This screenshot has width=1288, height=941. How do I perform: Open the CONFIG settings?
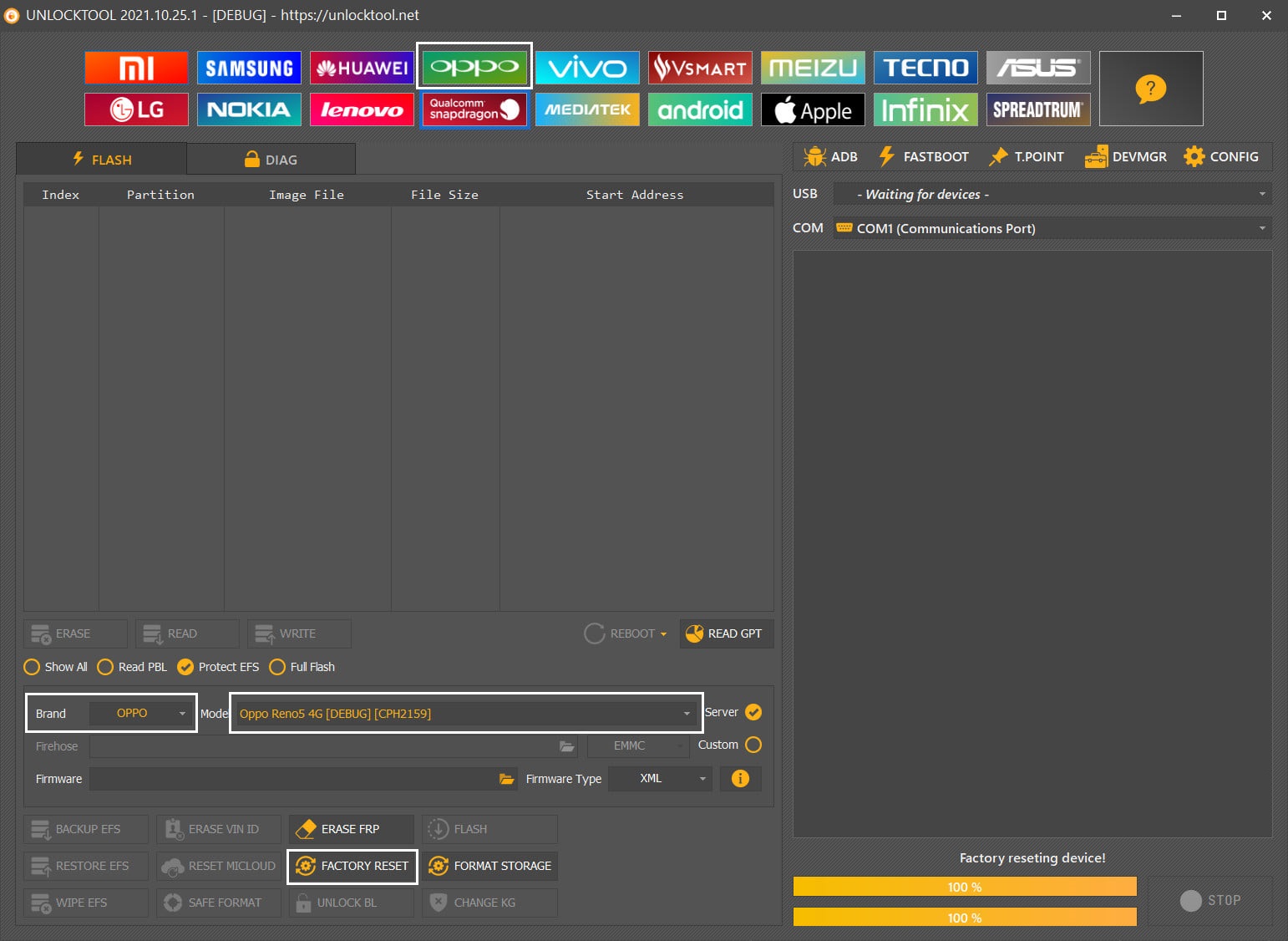(1221, 156)
